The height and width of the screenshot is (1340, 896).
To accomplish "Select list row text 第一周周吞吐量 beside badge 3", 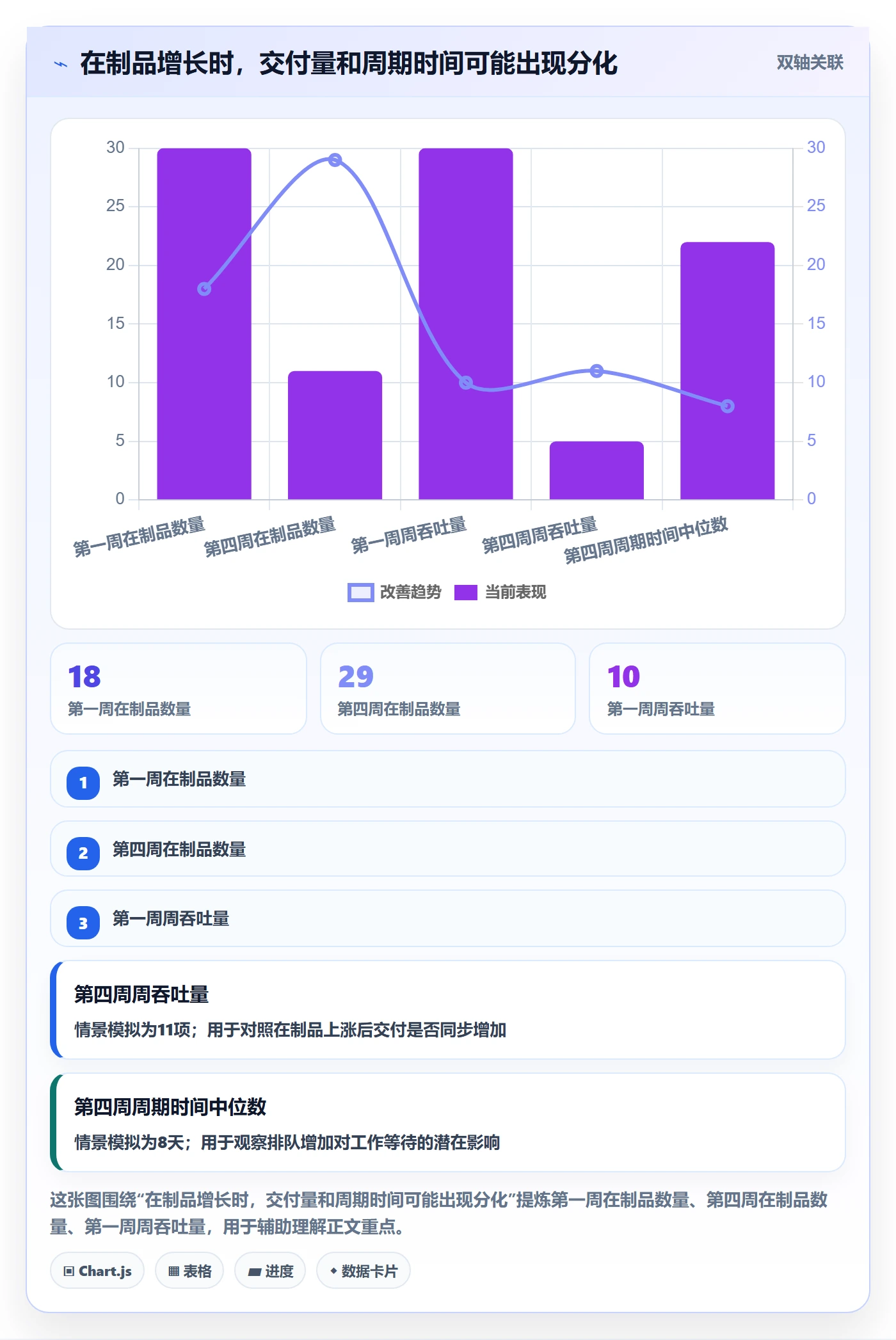I will tap(171, 919).
